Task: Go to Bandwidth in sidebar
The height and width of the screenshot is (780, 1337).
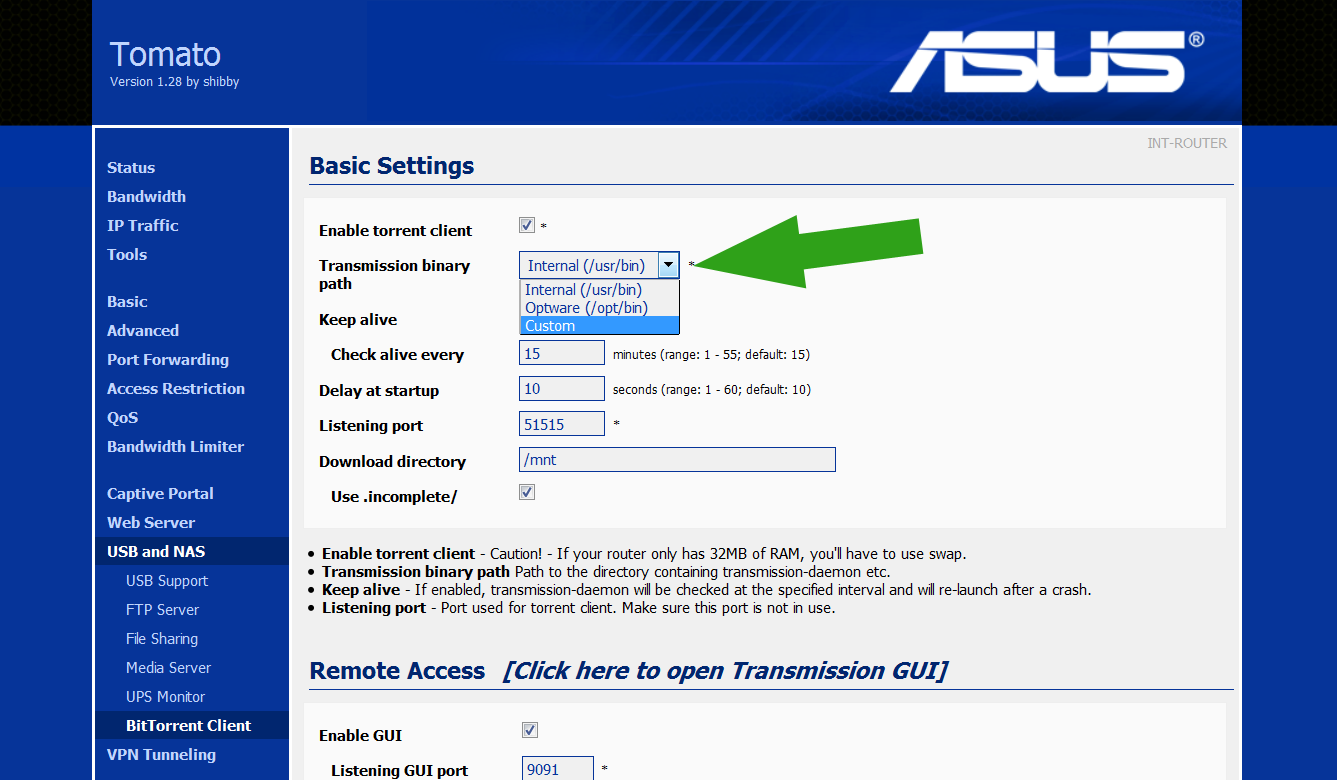Action: [x=146, y=197]
